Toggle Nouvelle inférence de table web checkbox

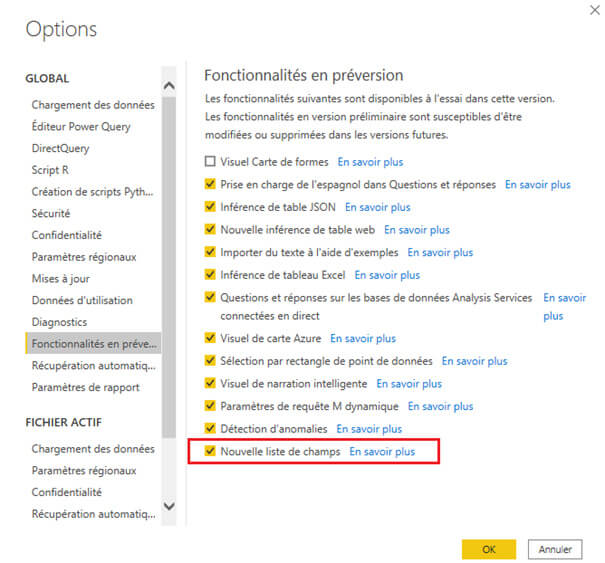(210, 229)
